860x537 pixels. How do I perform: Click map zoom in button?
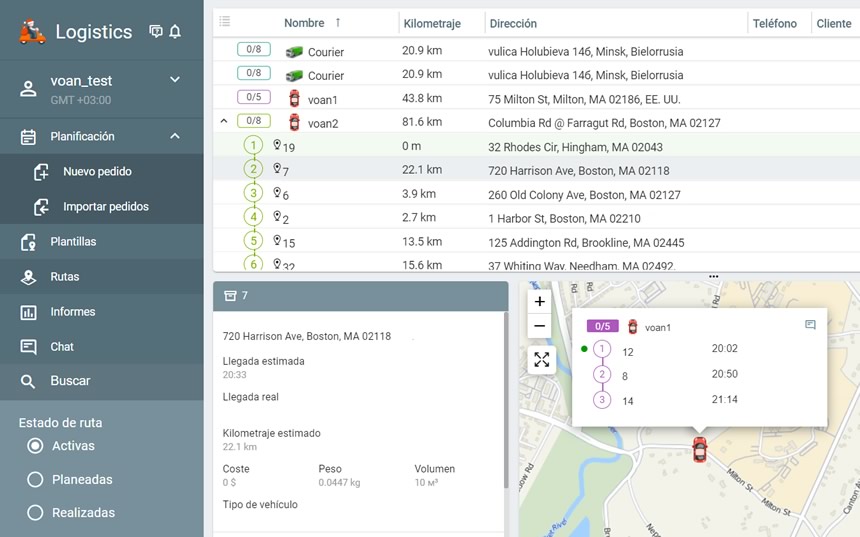(540, 301)
